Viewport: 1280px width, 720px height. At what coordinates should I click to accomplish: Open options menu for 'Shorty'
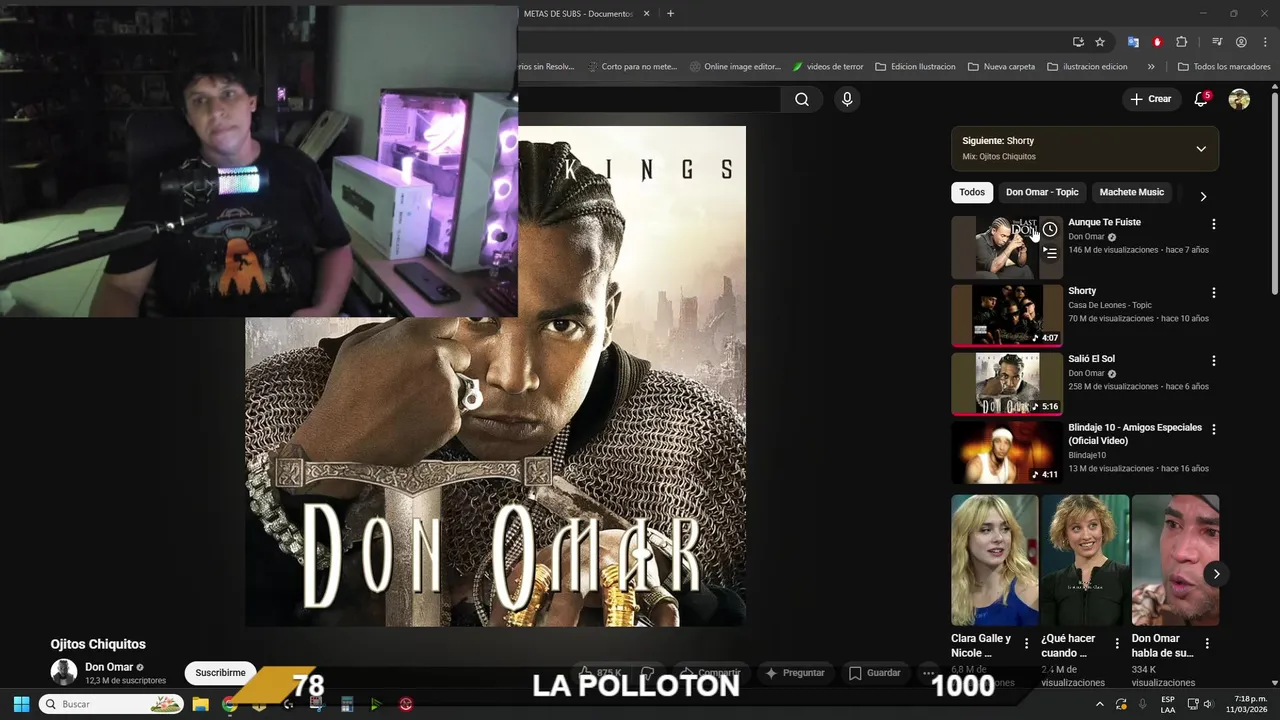(x=1213, y=293)
